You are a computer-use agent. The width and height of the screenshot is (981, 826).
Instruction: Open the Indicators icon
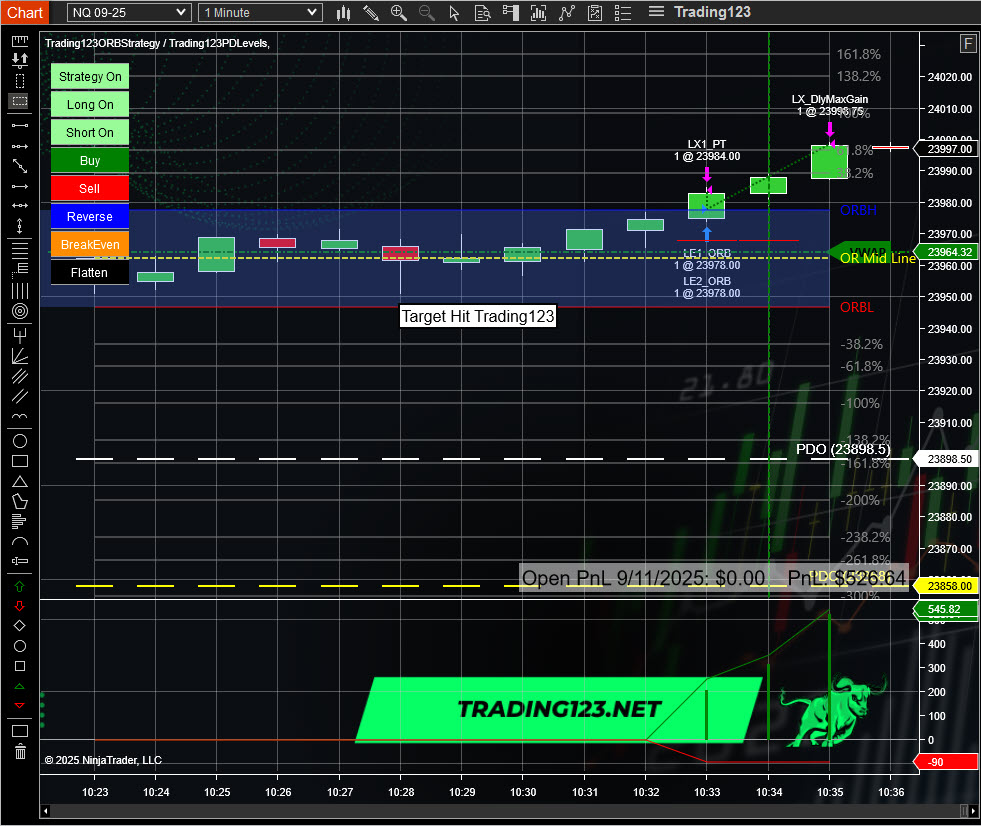[x=566, y=13]
